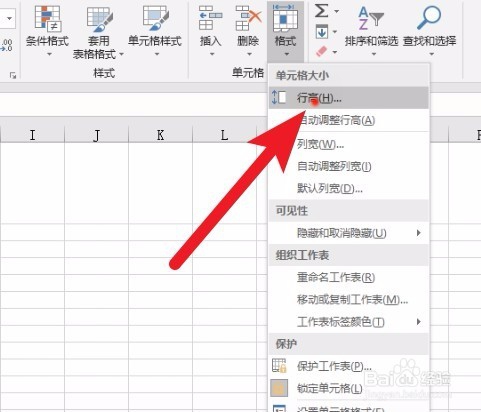Expand the 套用表格格式 dropdown arrow
The image size is (481, 412).
point(121,54)
